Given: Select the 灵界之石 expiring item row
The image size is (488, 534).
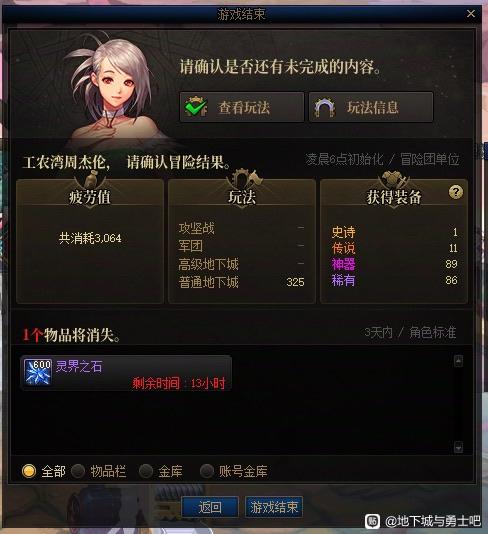Looking at the screenshot, I should click(x=126, y=373).
